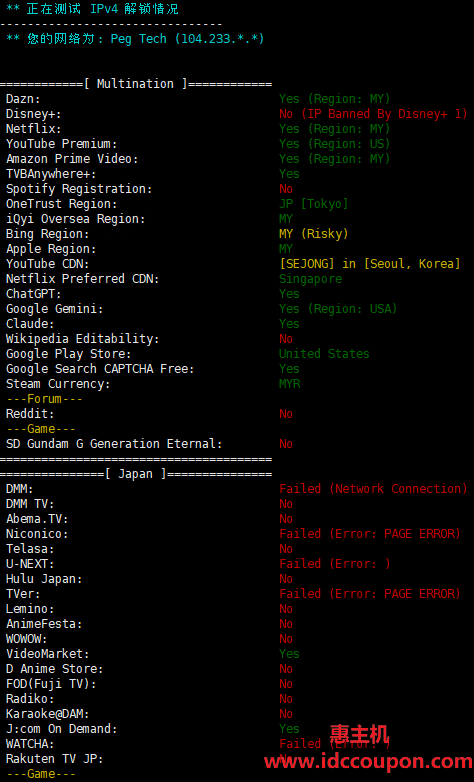
Task: Click the Steam Currency MYR value
Action: [x=289, y=384]
